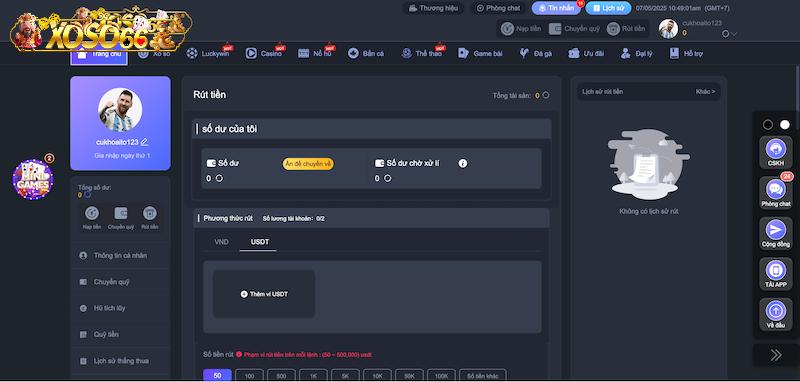Open Nổ hũ menu item
The width and height of the screenshot is (800, 382).
click(315, 54)
